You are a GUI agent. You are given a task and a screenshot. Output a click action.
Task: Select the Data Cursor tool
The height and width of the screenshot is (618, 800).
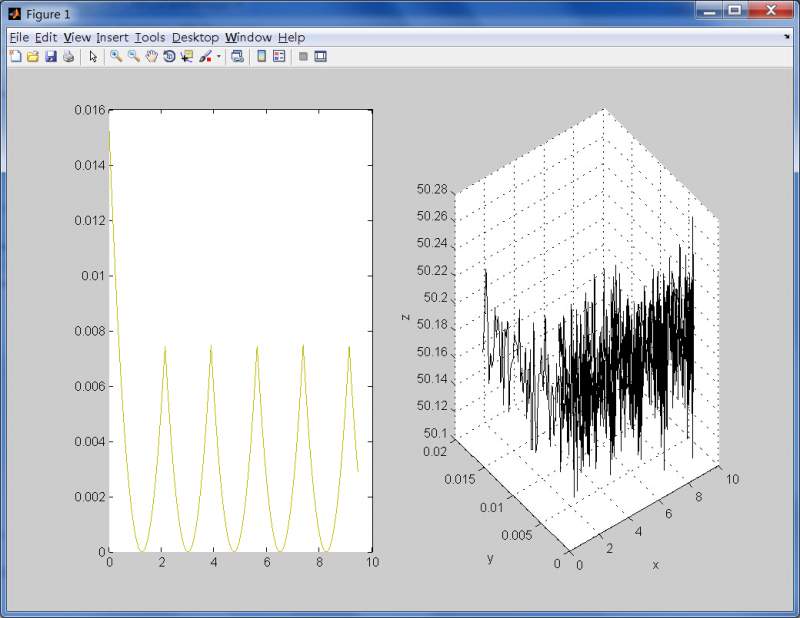point(187,57)
